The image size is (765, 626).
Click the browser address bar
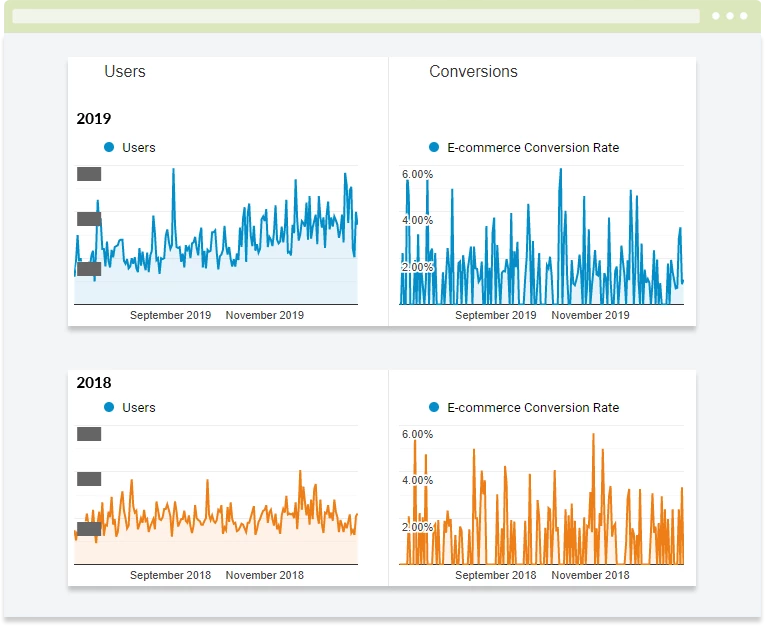point(356,16)
